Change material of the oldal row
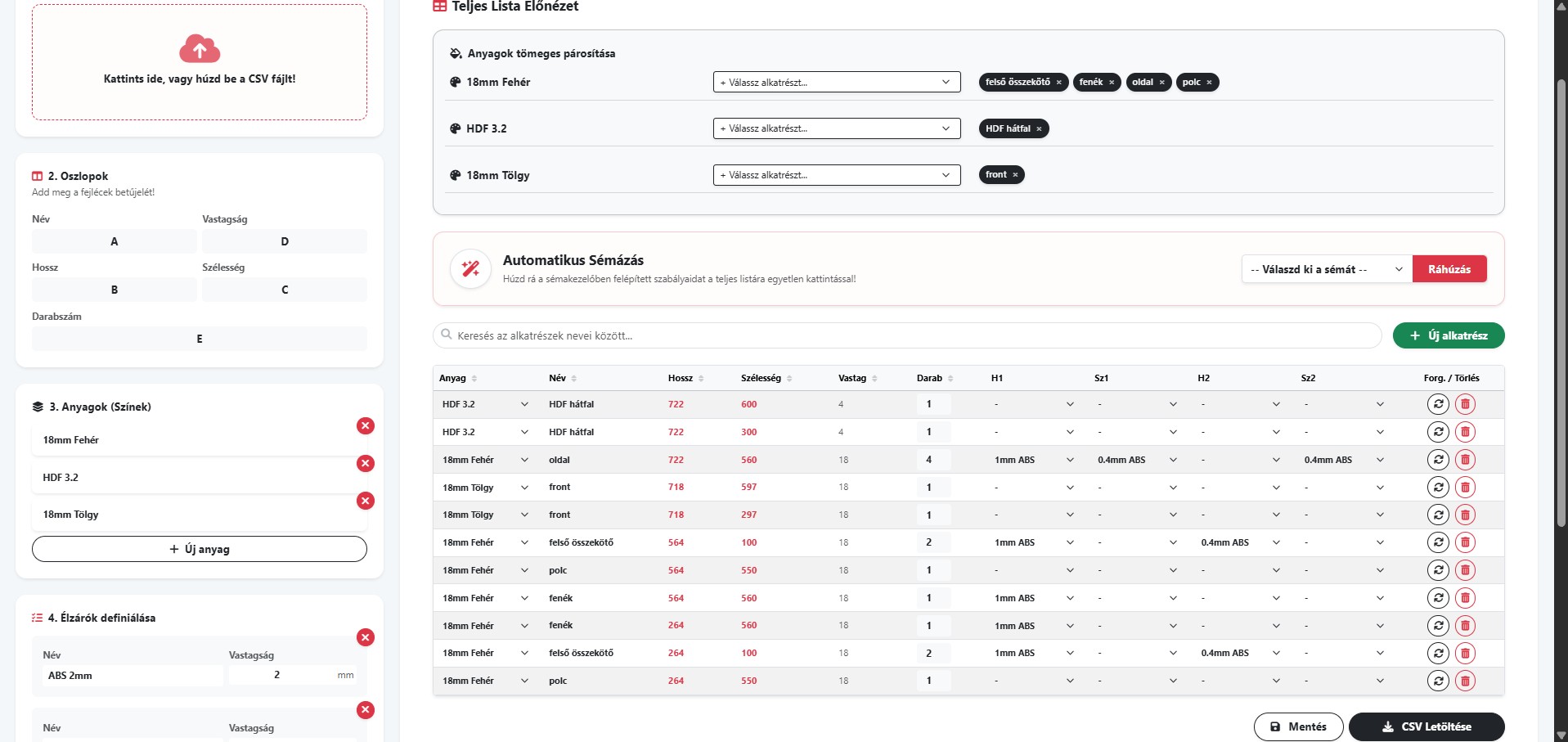Viewport: 1568px width, 742px height. coord(486,460)
